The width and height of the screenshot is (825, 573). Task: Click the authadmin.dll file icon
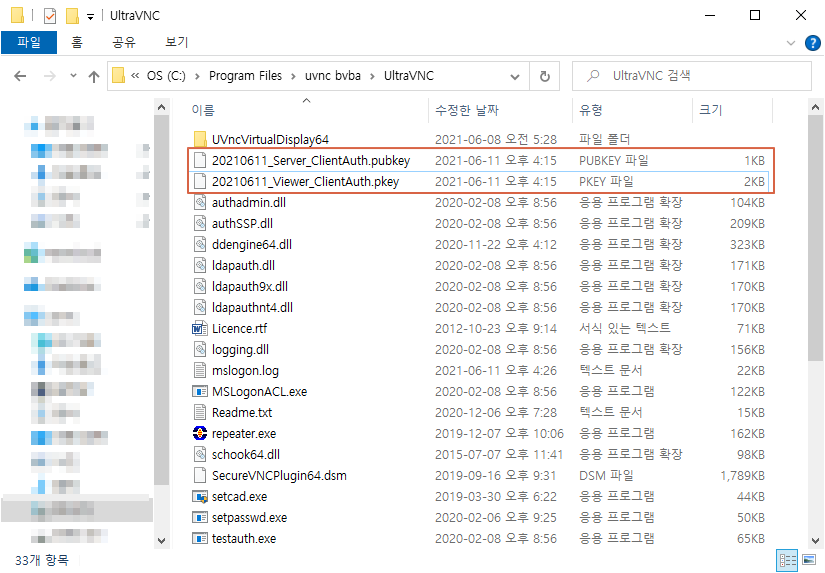point(200,203)
